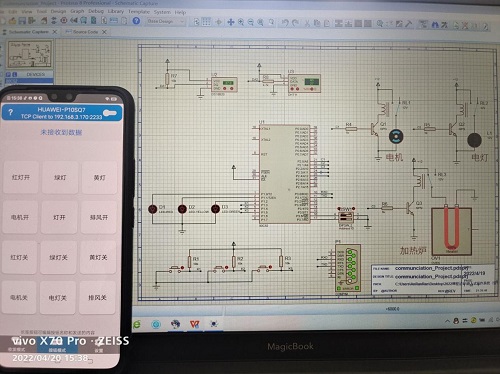Click the Zoom In magnifier icon
Screen dimensions: 500x374
pyautogui.click(x=241, y=22)
